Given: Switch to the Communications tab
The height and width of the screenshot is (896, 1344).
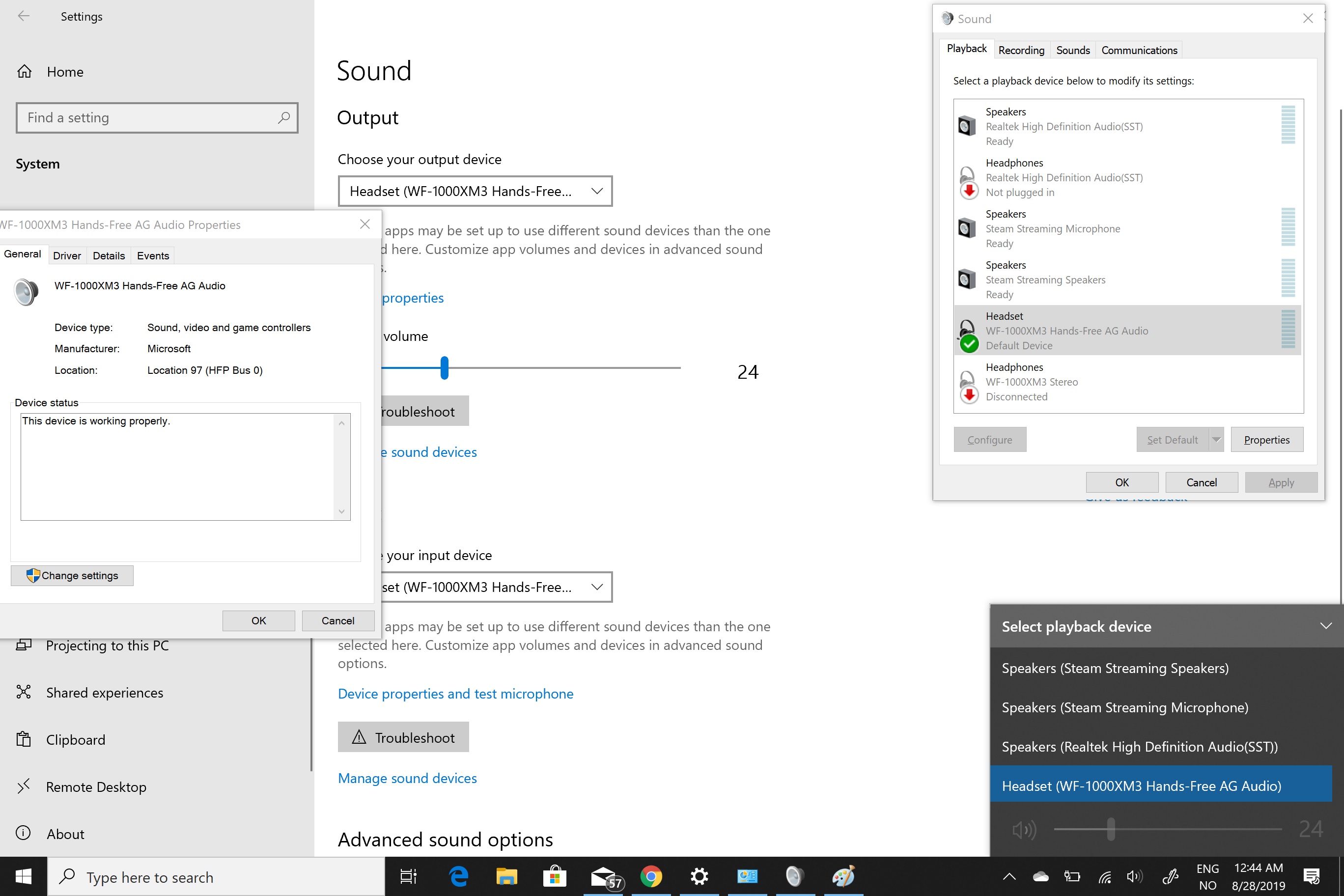Looking at the screenshot, I should tap(1139, 50).
